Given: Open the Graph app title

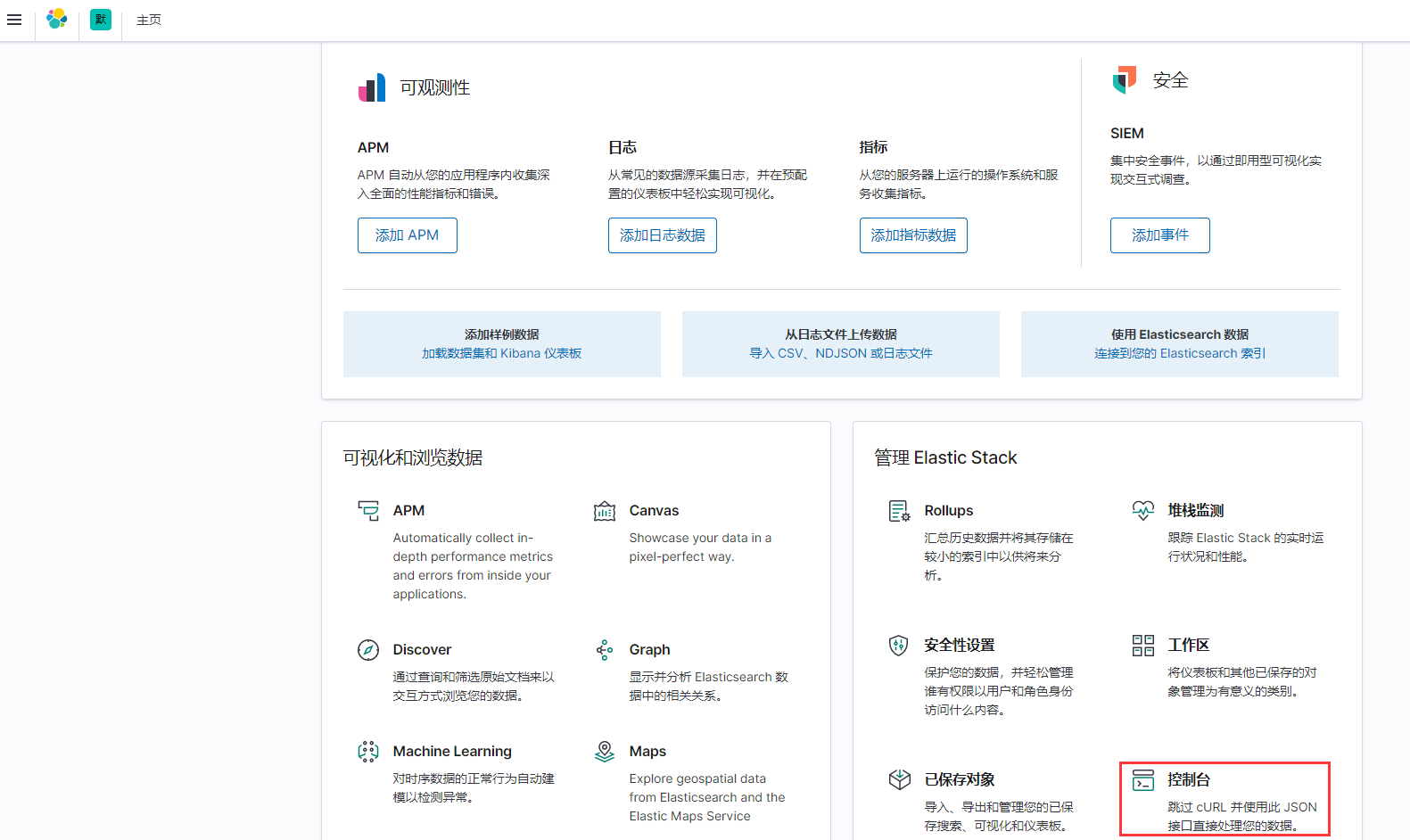Looking at the screenshot, I should pyautogui.click(x=649, y=650).
